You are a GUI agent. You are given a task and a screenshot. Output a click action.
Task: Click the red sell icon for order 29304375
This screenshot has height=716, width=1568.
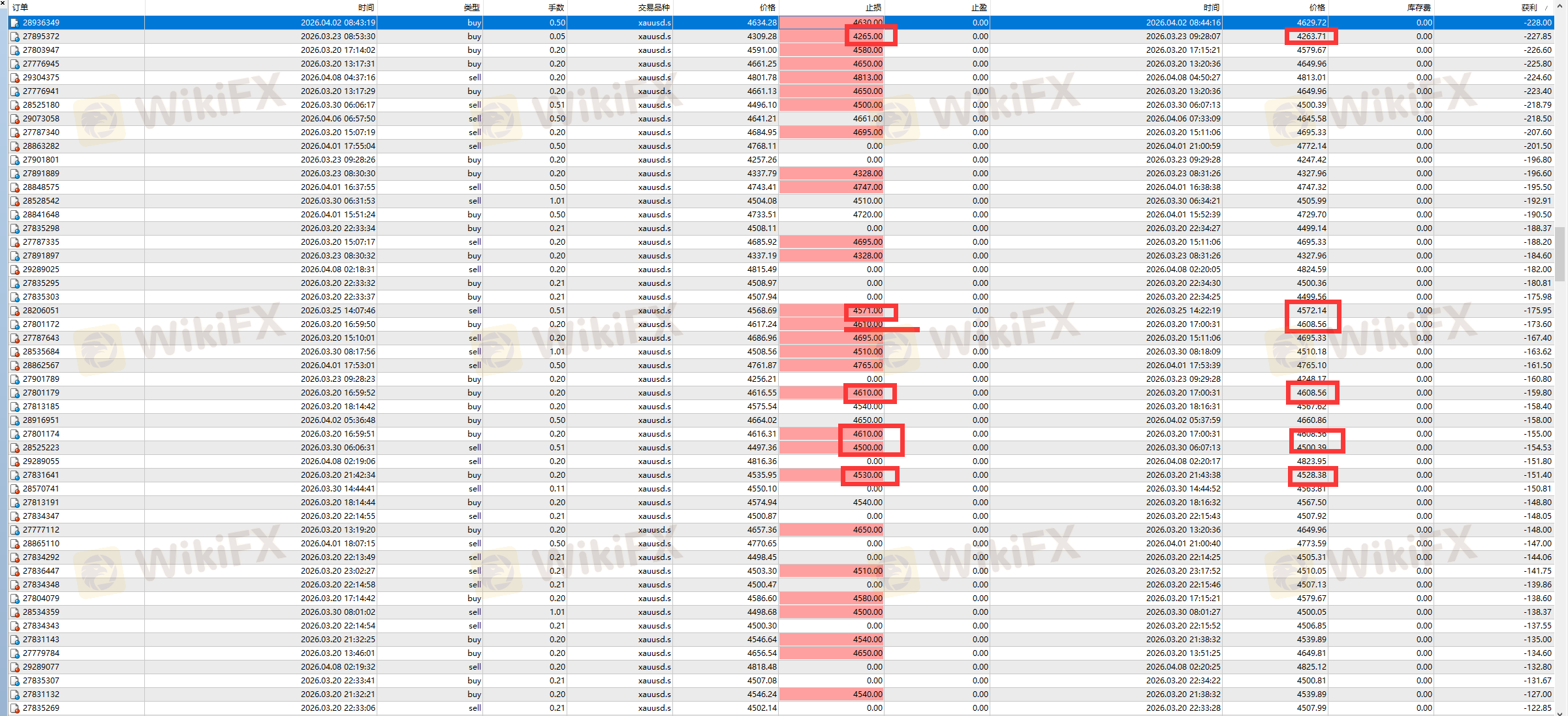pyautogui.click(x=14, y=78)
